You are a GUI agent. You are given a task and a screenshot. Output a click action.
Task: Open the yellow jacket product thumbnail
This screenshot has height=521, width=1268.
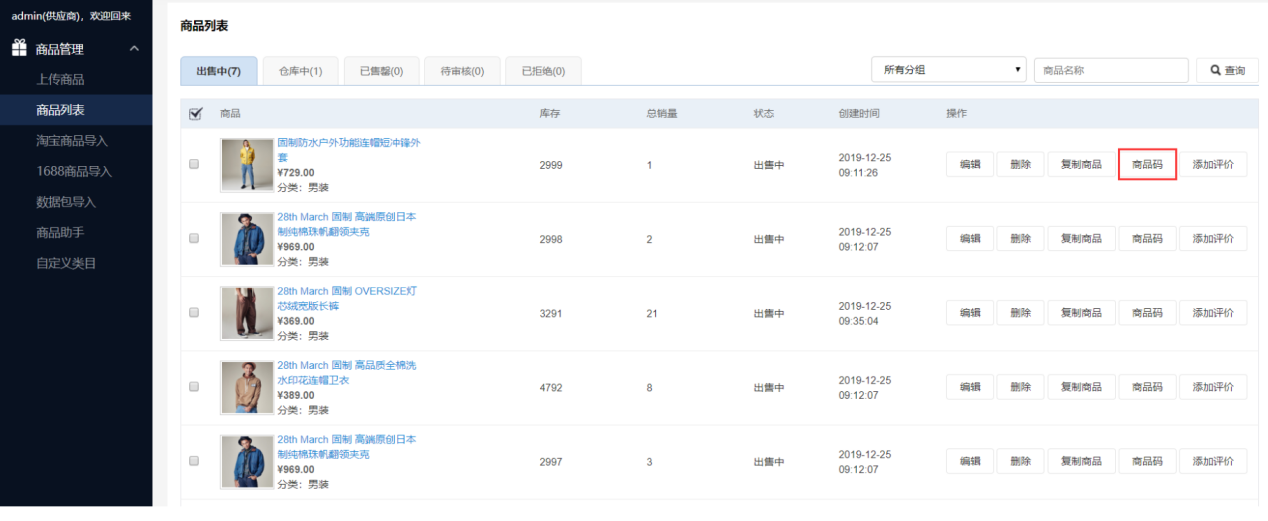(246, 165)
